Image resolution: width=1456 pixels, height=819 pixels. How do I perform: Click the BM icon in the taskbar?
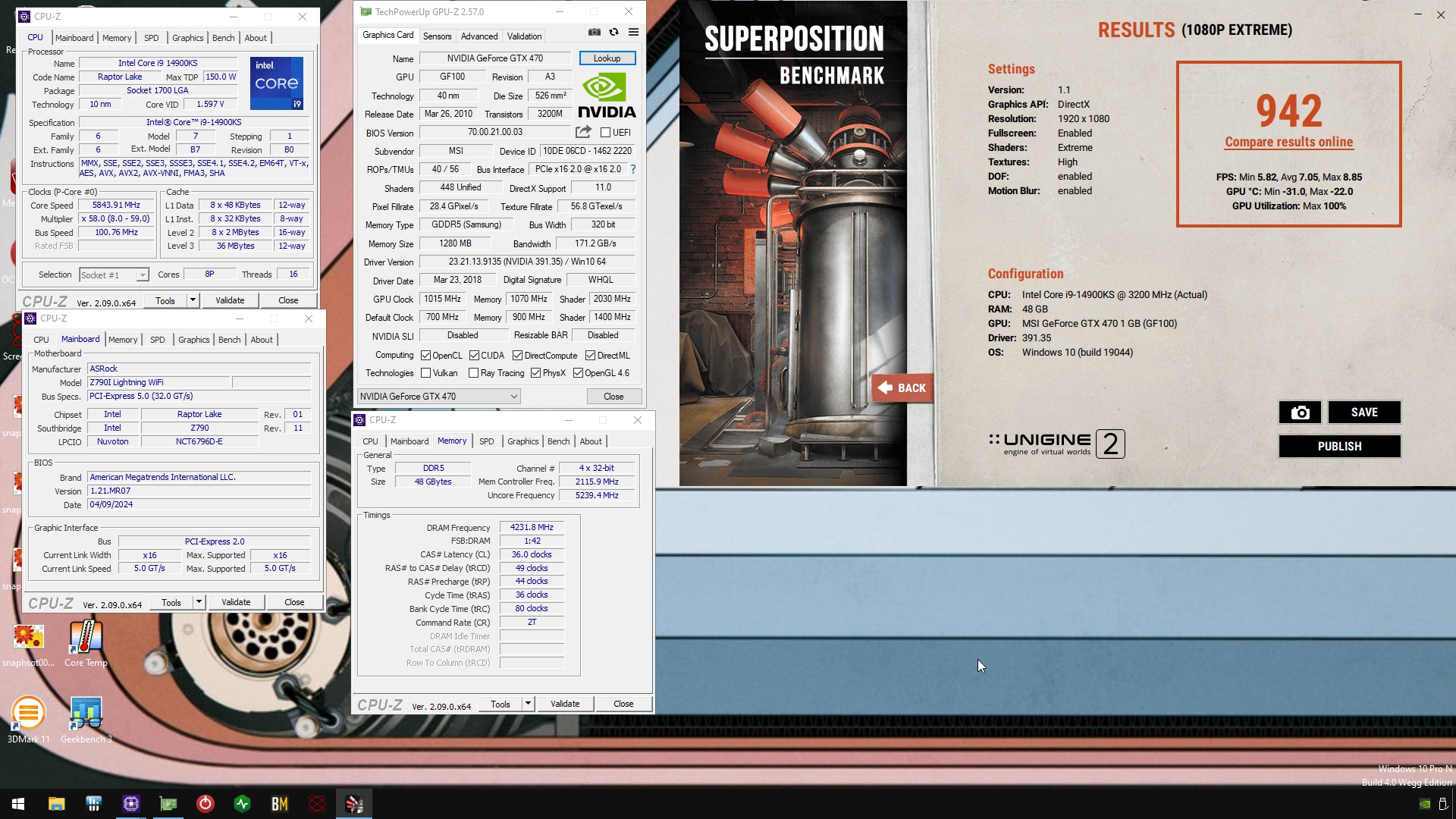(280, 804)
